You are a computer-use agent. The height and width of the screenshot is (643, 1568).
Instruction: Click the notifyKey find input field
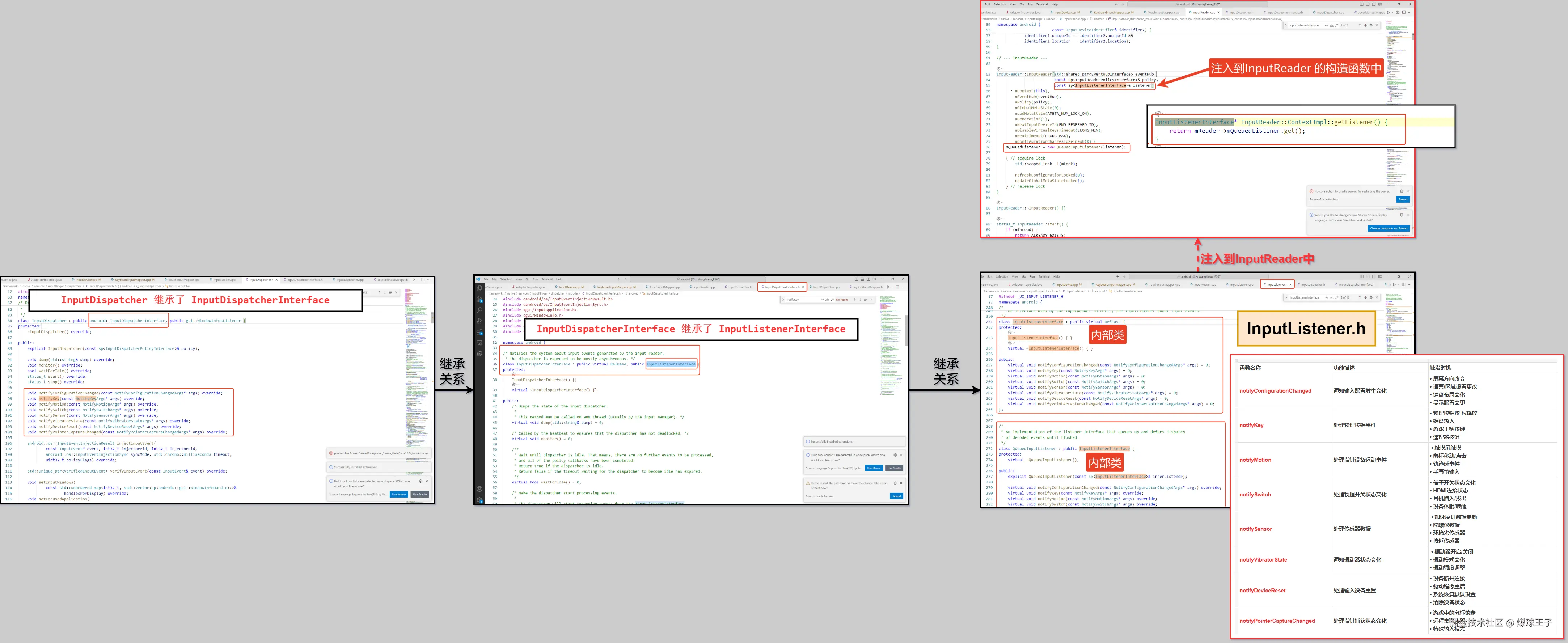793,300
